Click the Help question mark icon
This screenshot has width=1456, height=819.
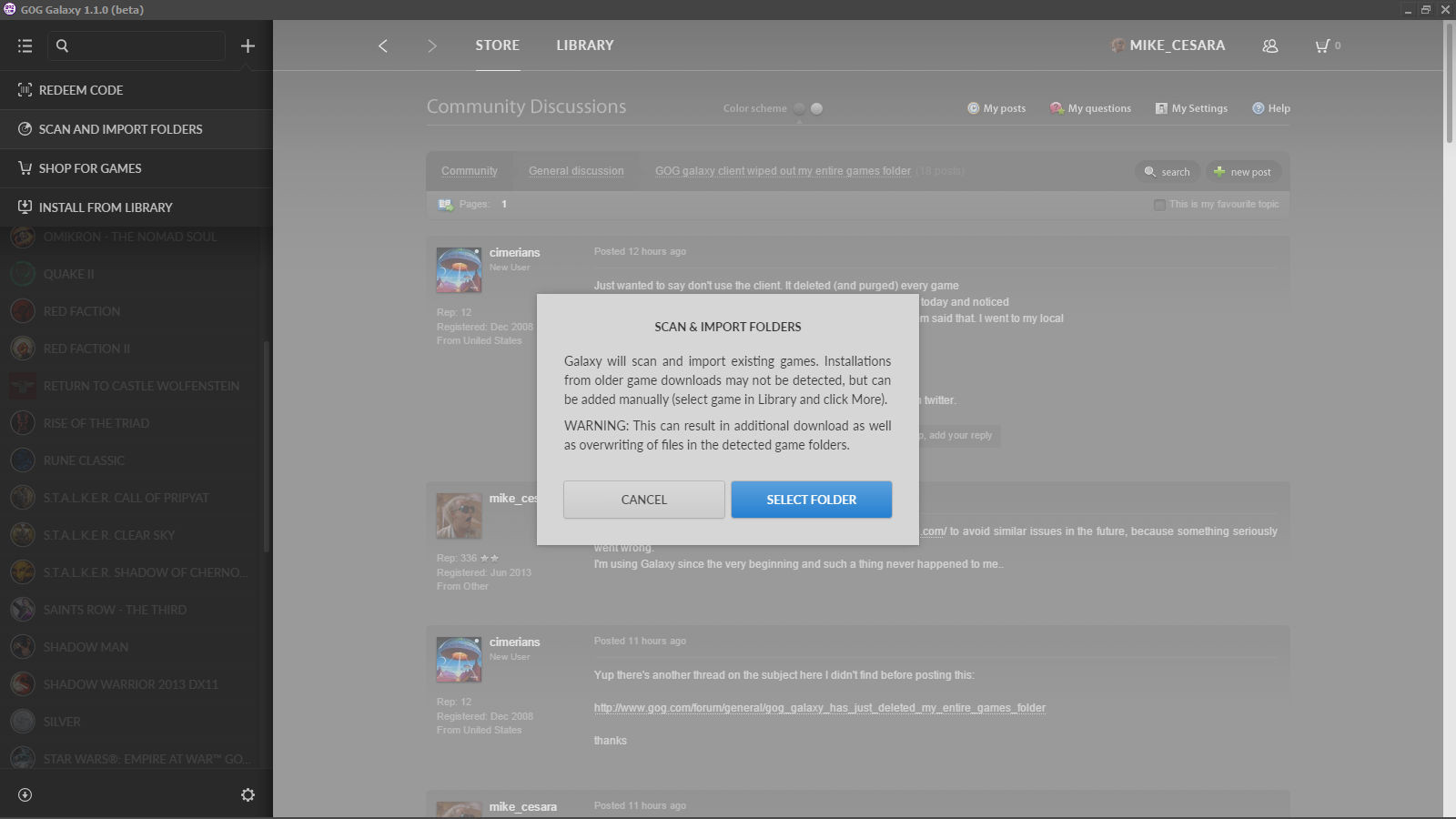pyautogui.click(x=1258, y=108)
